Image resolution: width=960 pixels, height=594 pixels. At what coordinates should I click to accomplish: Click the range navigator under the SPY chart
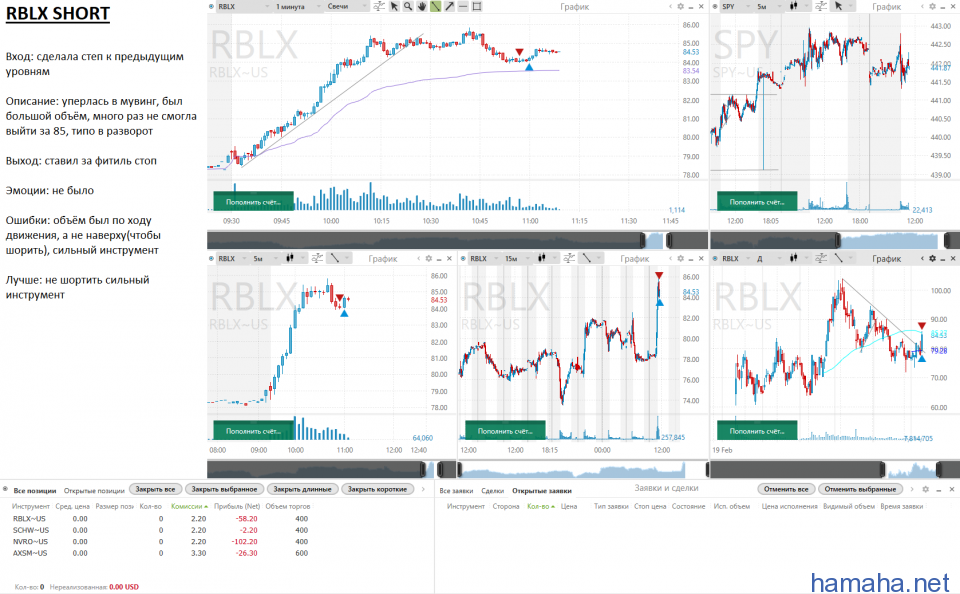pos(835,240)
